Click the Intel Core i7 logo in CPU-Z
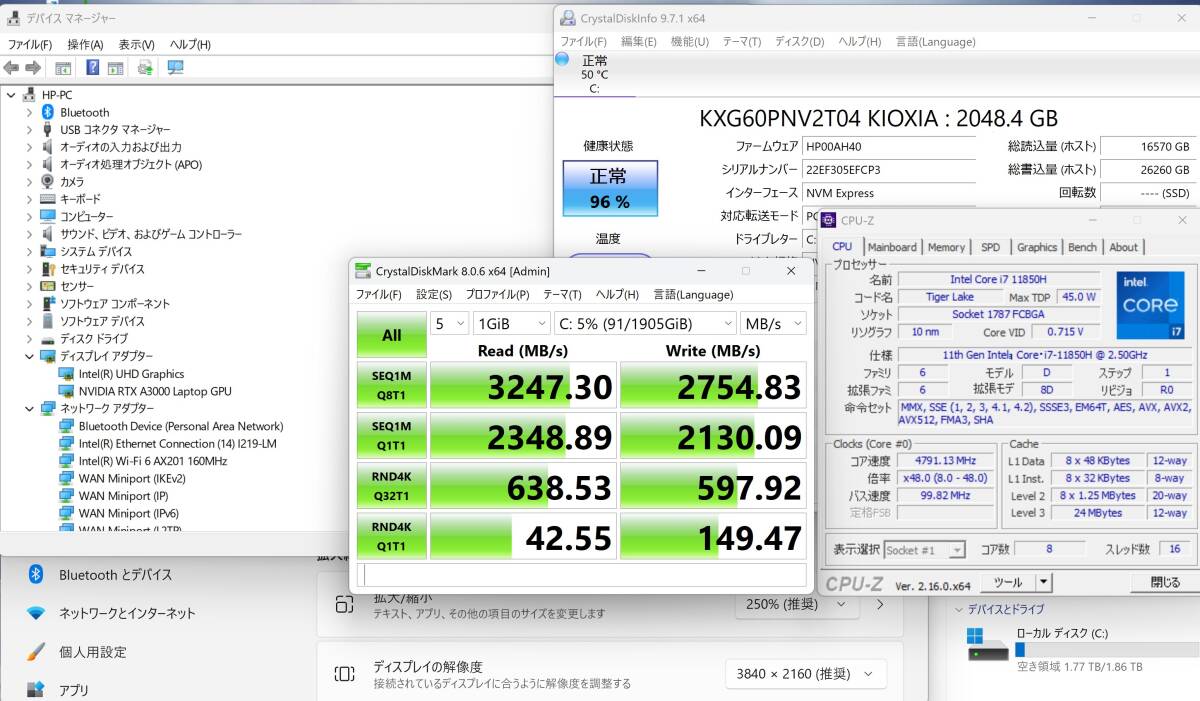The image size is (1200, 701). coord(1150,305)
